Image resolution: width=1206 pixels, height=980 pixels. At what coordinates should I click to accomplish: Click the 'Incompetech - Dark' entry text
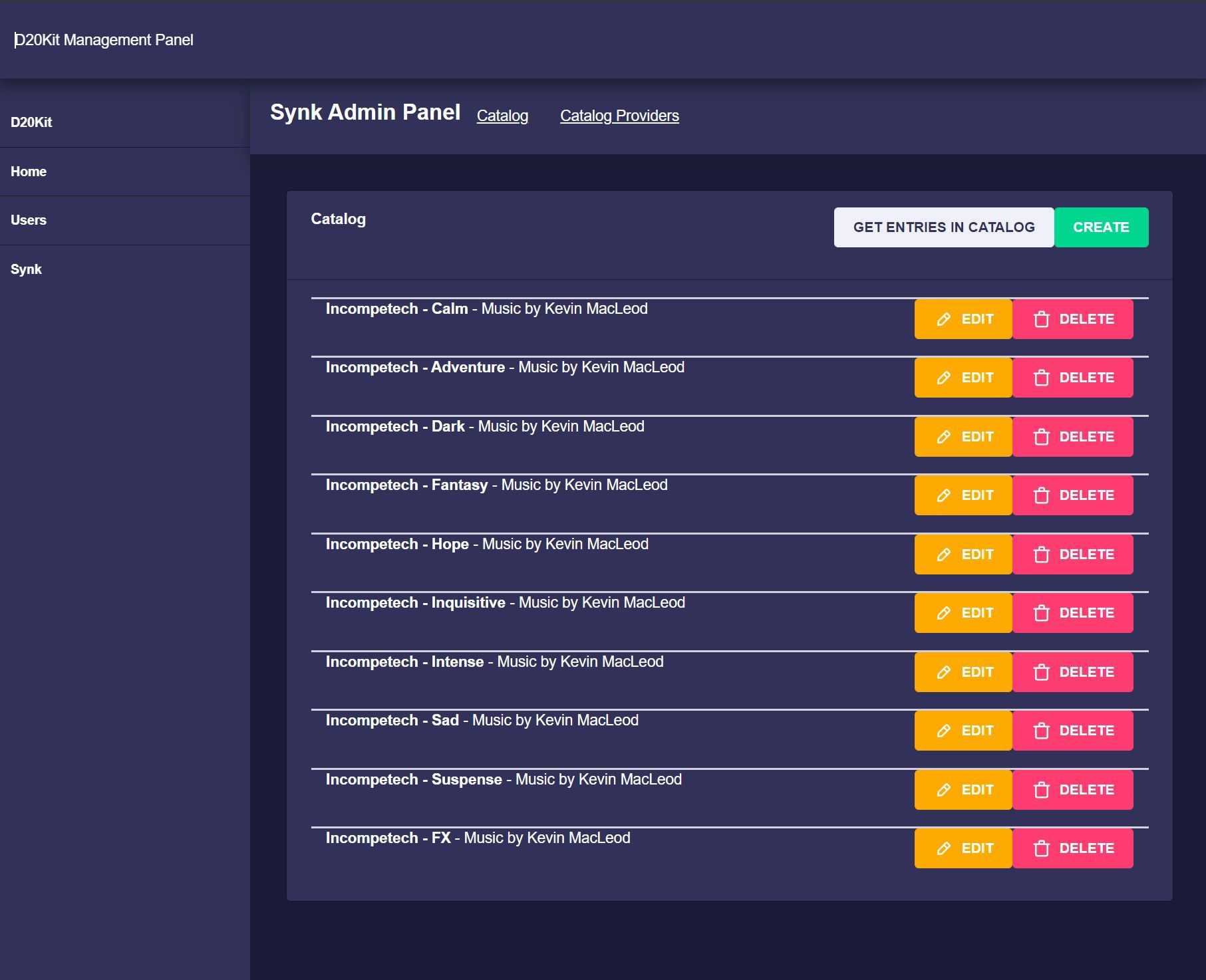pos(395,426)
